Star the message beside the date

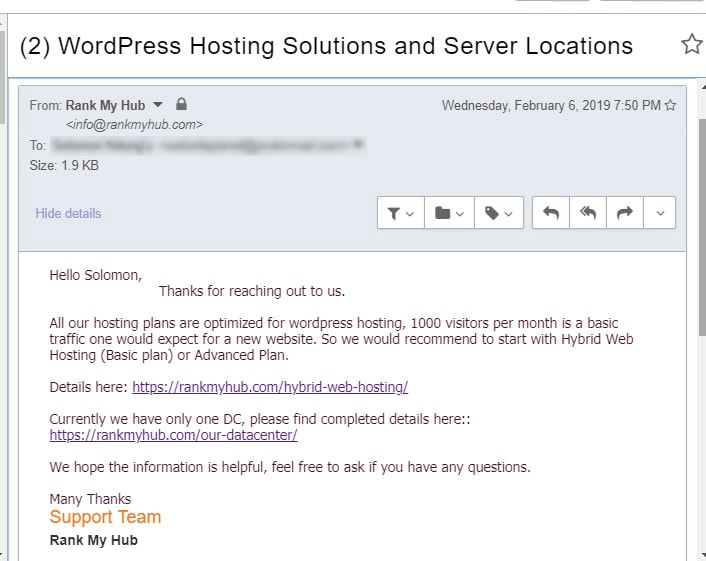[670, 105]
